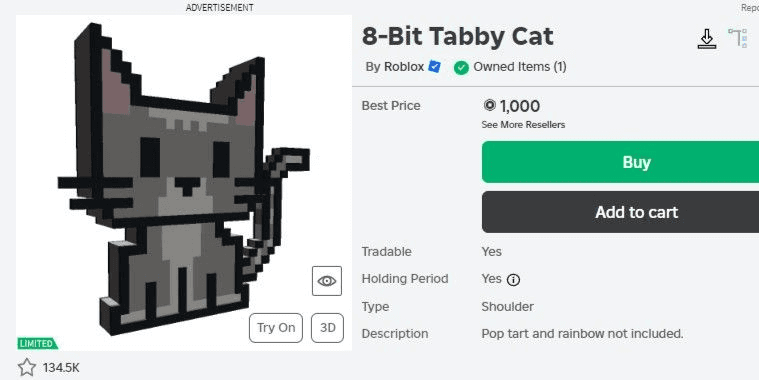Try On the 8-Bit Tabby Cat
Image resolution: width=759 pixels, height=380 pixels.
276,328
